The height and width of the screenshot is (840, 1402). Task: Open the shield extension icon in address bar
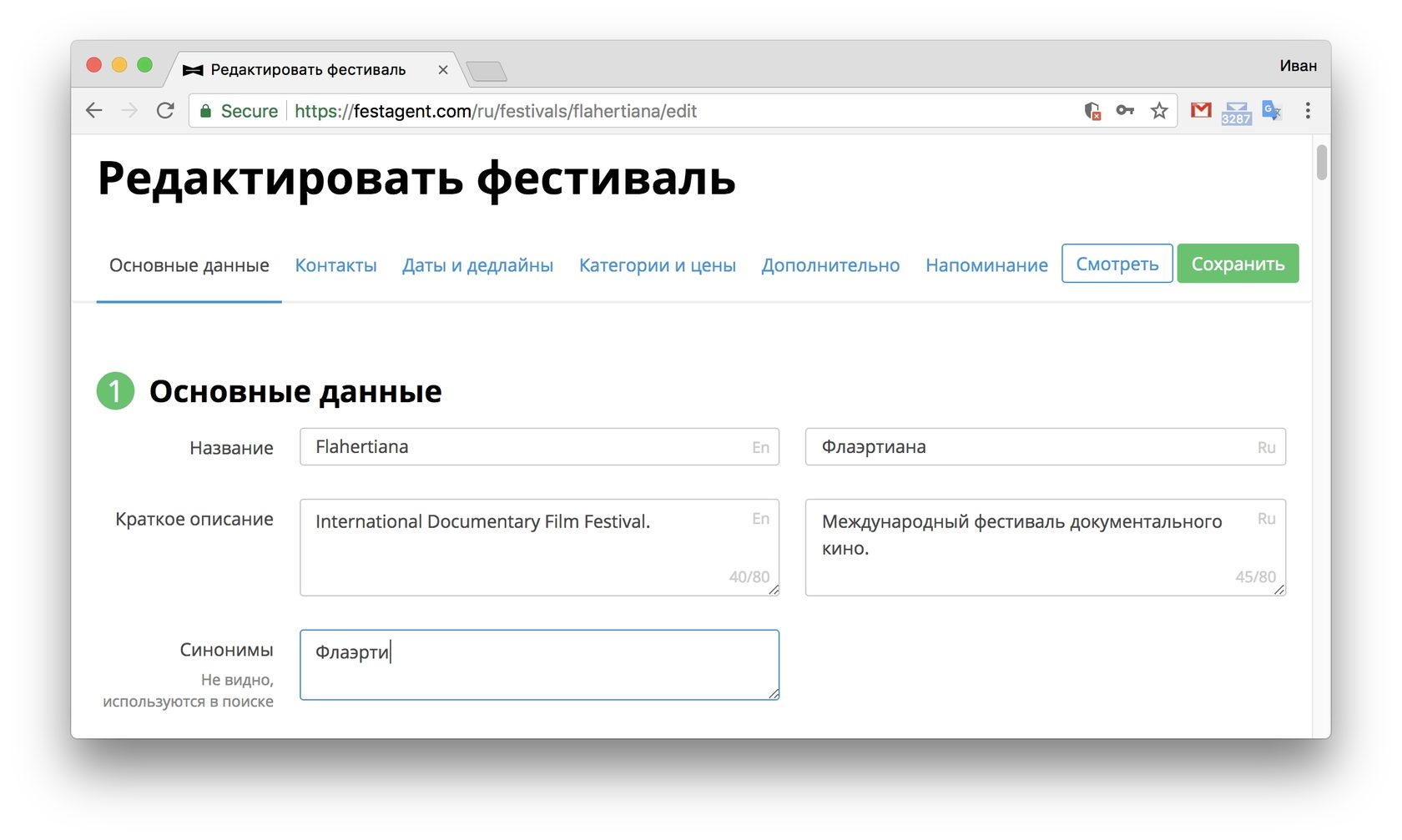(x=1092, y=111)
